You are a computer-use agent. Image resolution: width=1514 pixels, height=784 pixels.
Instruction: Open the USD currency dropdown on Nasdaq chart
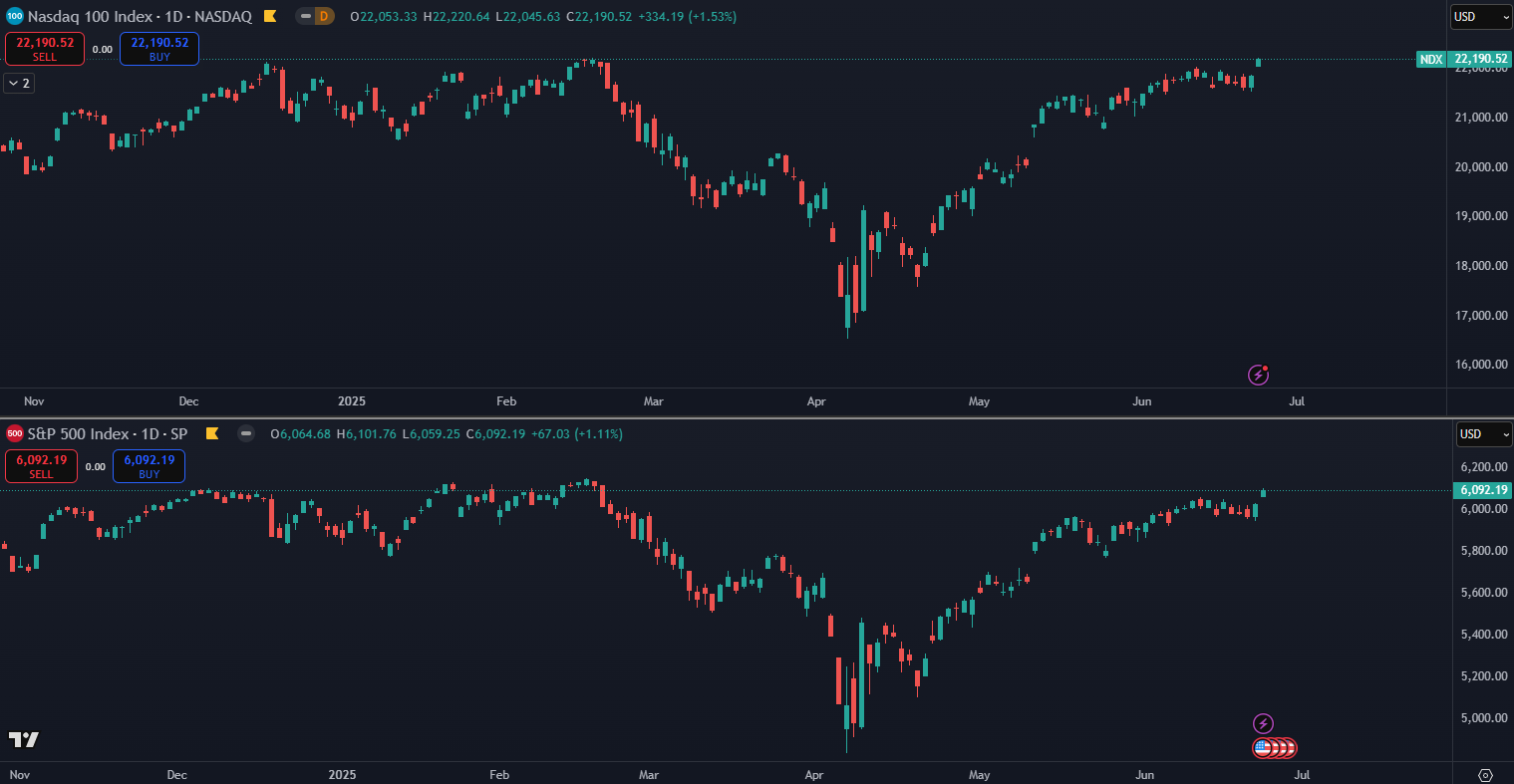click(1481, 16)
